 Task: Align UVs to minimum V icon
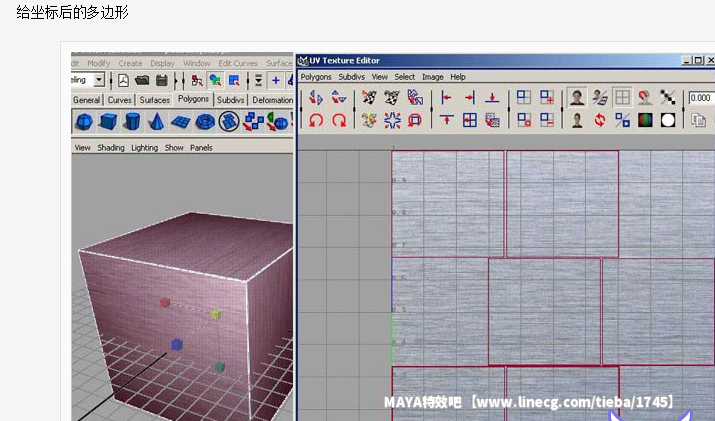[492, 98]
